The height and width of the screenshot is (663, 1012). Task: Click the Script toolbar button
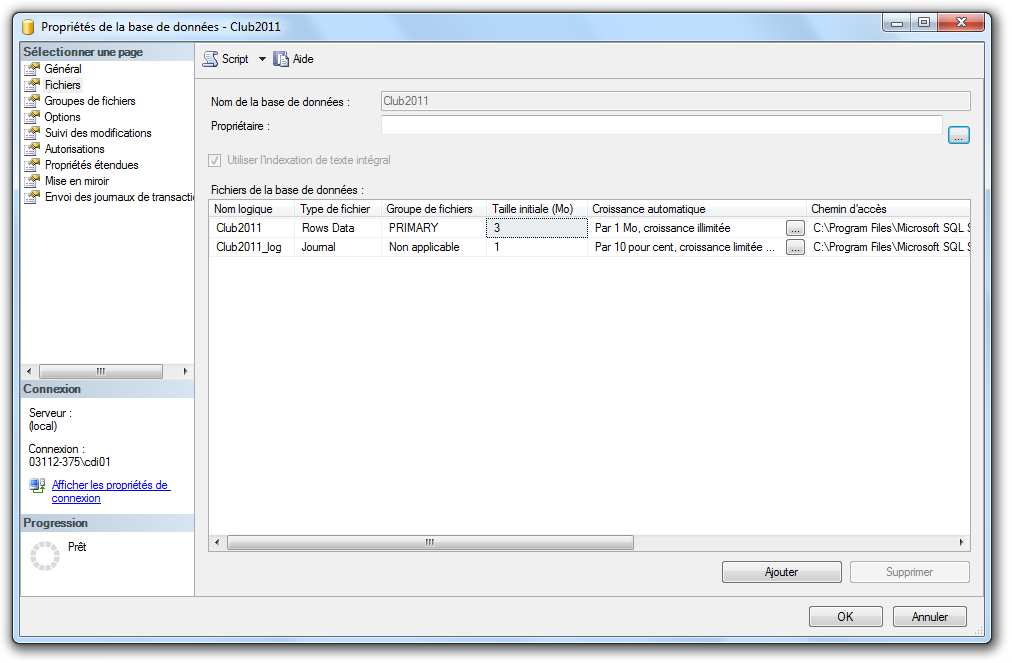[x=226, y=59]
